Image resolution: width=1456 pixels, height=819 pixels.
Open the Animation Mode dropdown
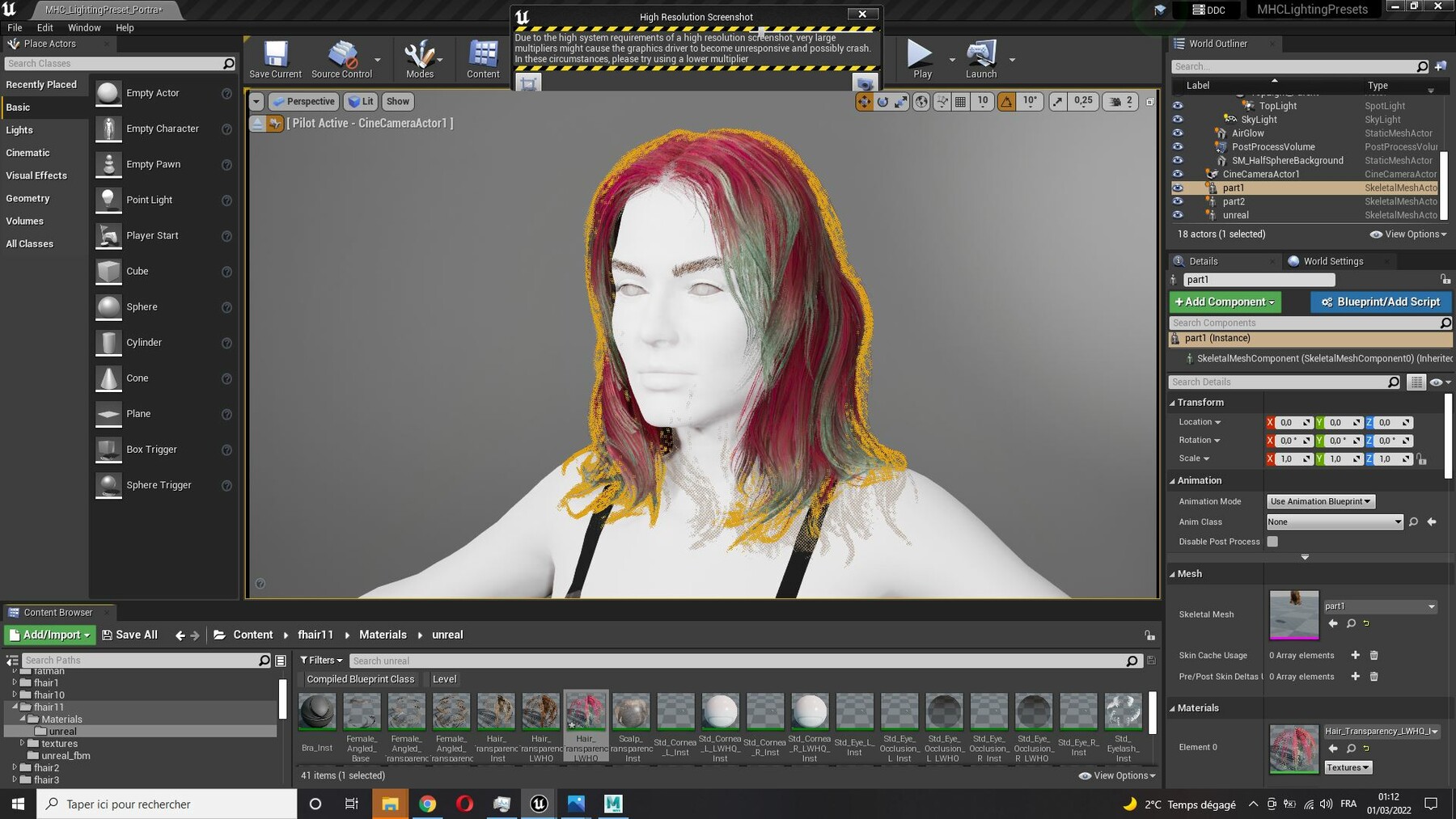pyautogui.click(x=1320, y=501)
